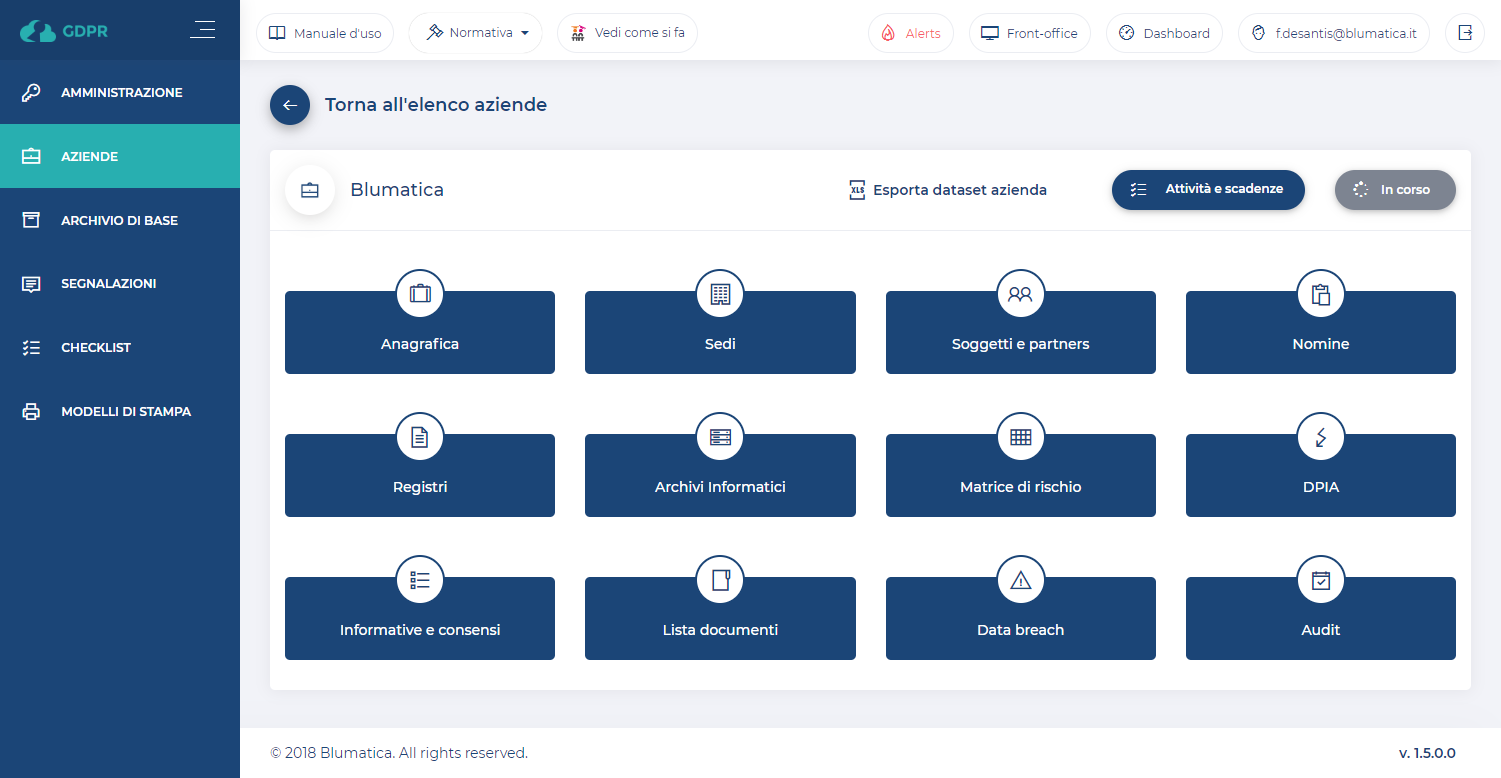The image size is (1501, 778).
Task: Open the In corso status selector
Action: 1394,190
